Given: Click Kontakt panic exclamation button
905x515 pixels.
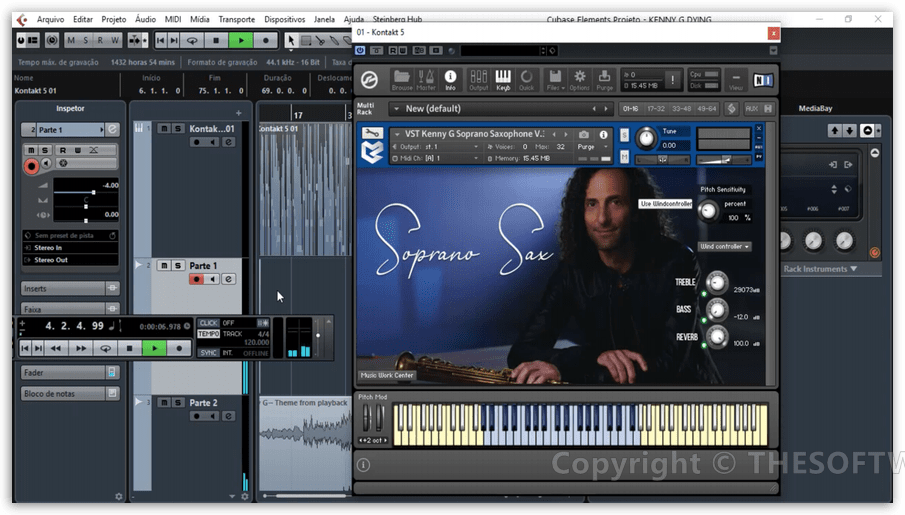Looking at the screenshot, I should click(672, 80).
